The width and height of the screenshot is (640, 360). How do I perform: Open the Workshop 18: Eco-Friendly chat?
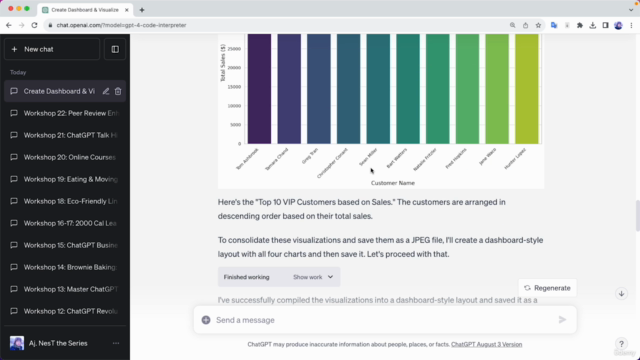pyautogui.click(x=65, y=201)
